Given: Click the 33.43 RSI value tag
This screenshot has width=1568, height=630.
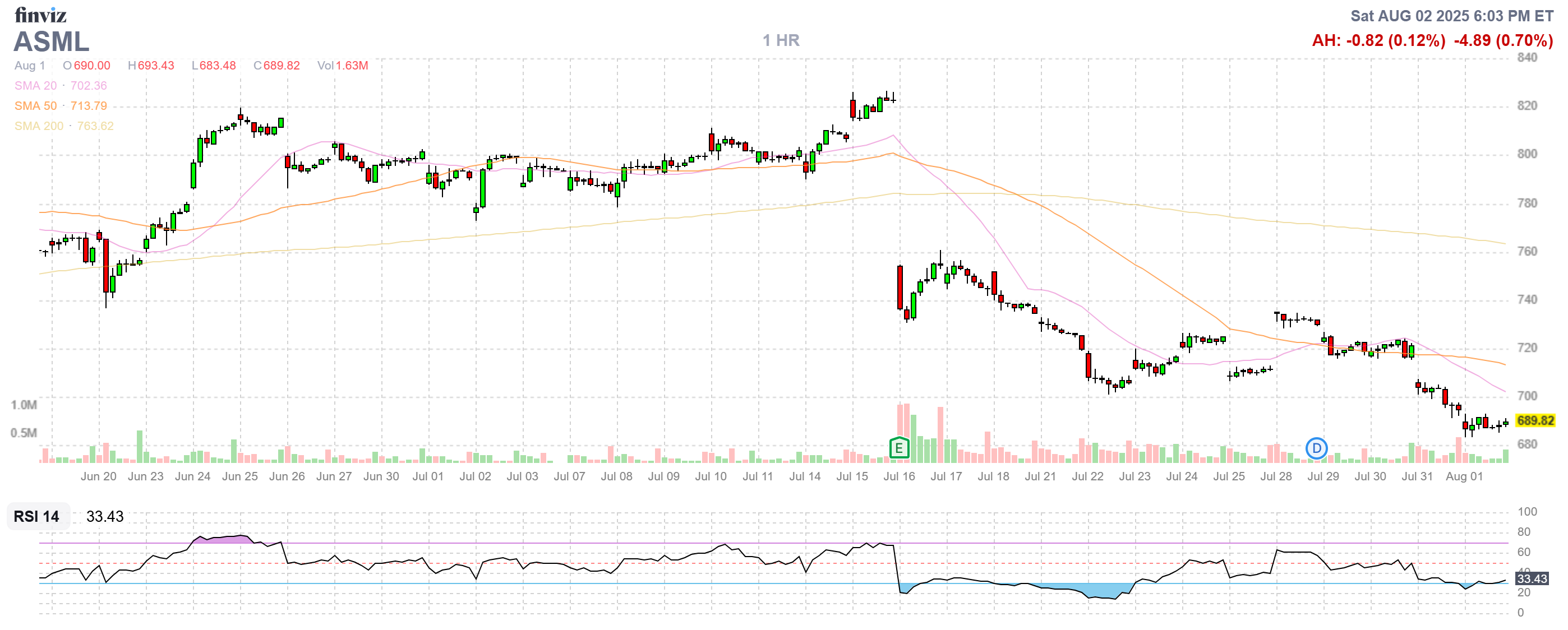Looking at the screenshot, I should click(1532, 578).
